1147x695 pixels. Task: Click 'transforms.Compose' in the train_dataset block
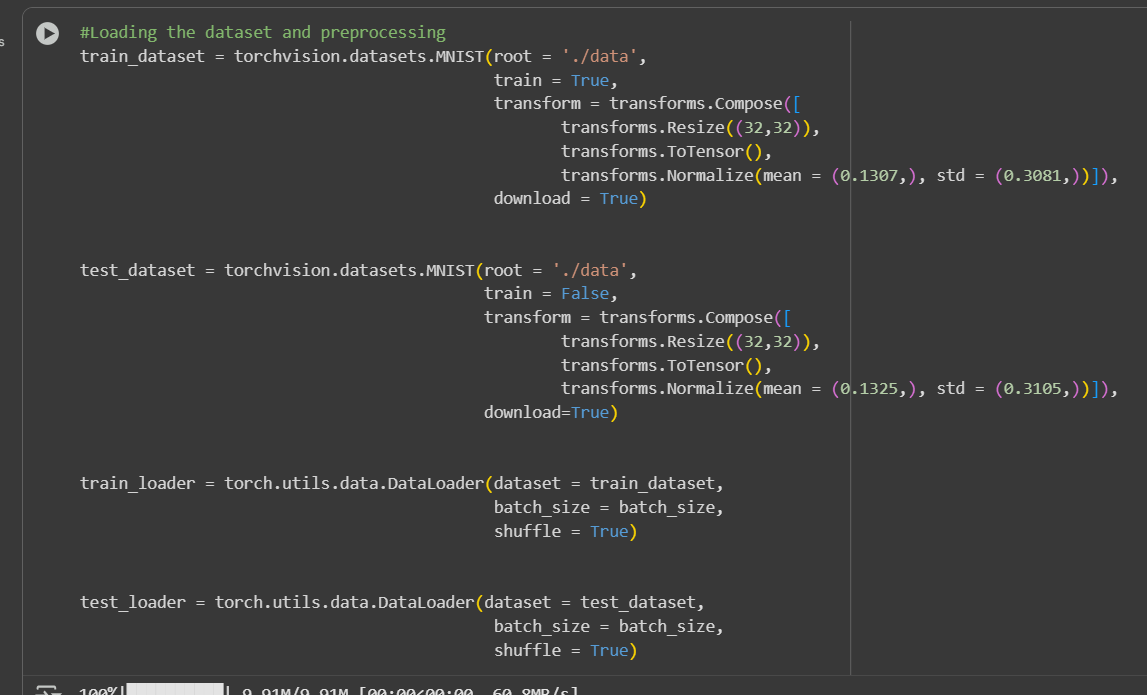pos(696,104)
